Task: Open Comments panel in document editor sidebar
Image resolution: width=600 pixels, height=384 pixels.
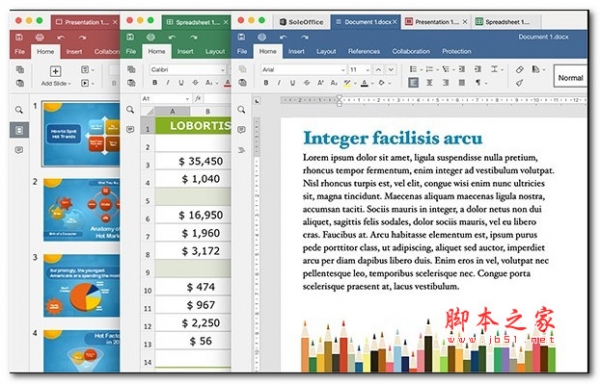Action: point(241,130)
